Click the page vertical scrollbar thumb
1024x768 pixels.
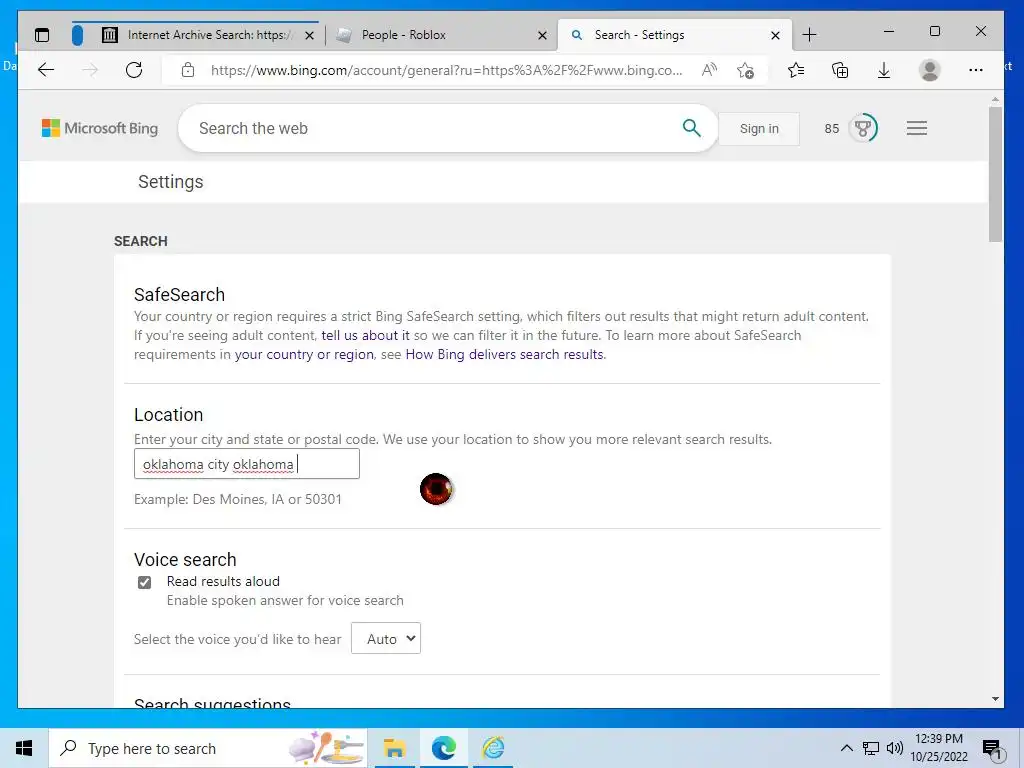click(x=995, y=175)
